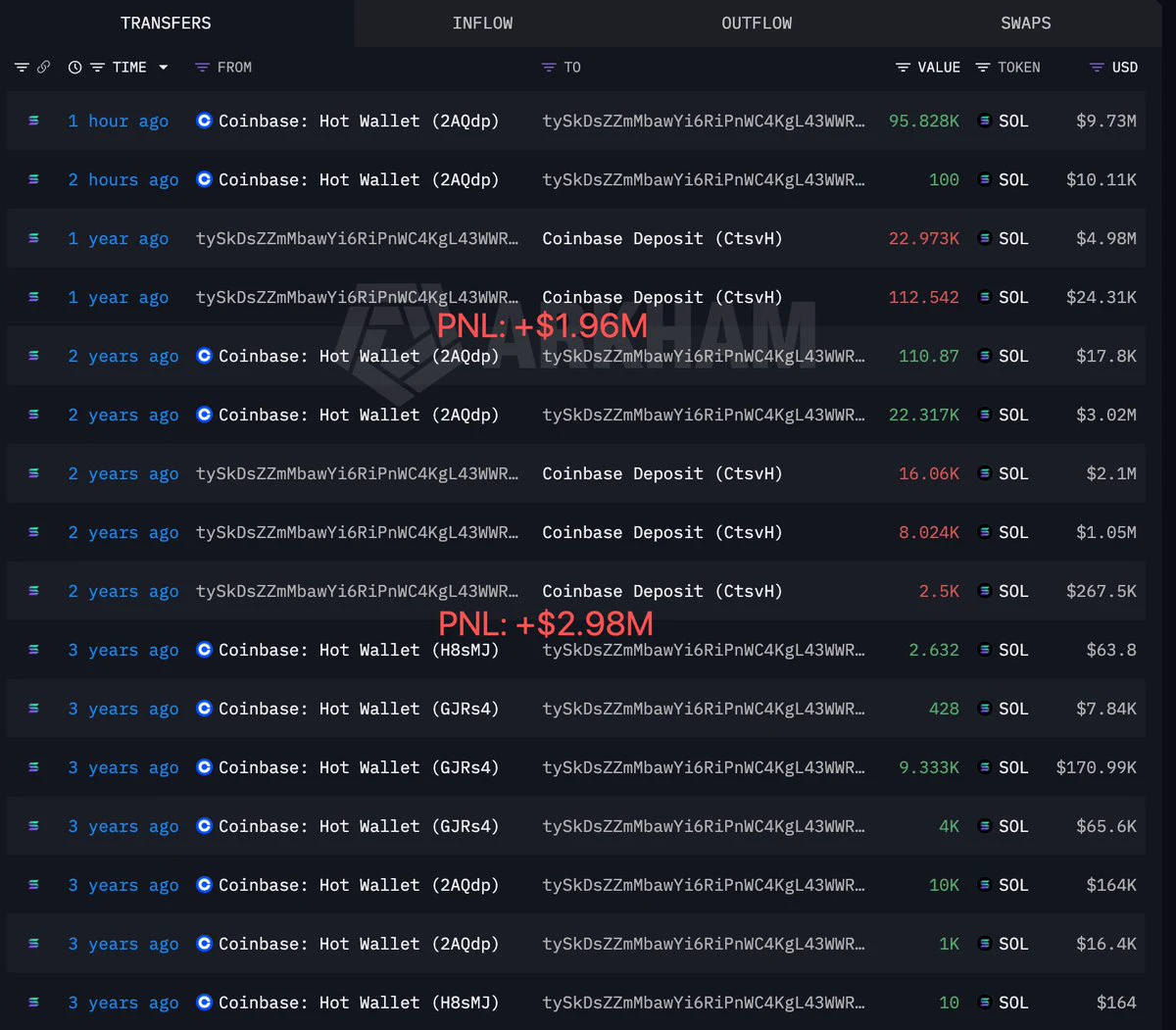Open Coinbase Deposit (CtsvH) in 22.973K row
This screenshot has height=1030, width=1176.
pos(662,238)
